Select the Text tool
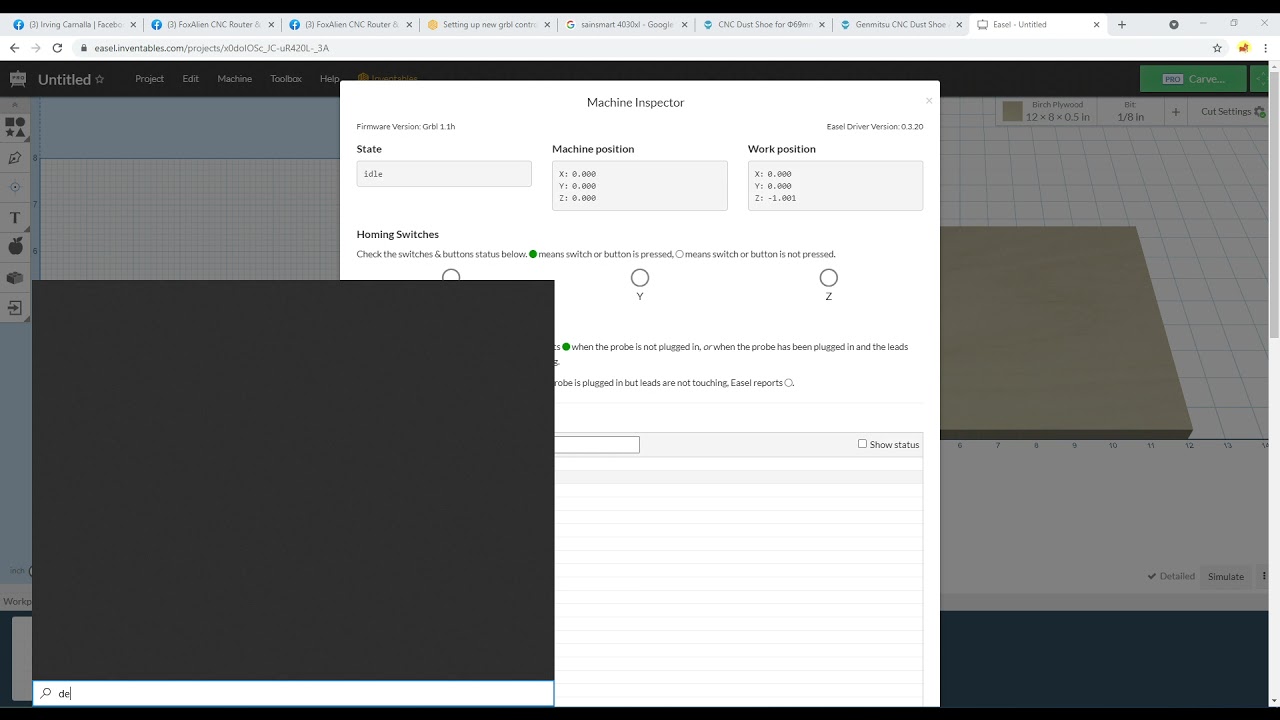Viewport: 1280px width, 720px height. [x=15, y=217]
